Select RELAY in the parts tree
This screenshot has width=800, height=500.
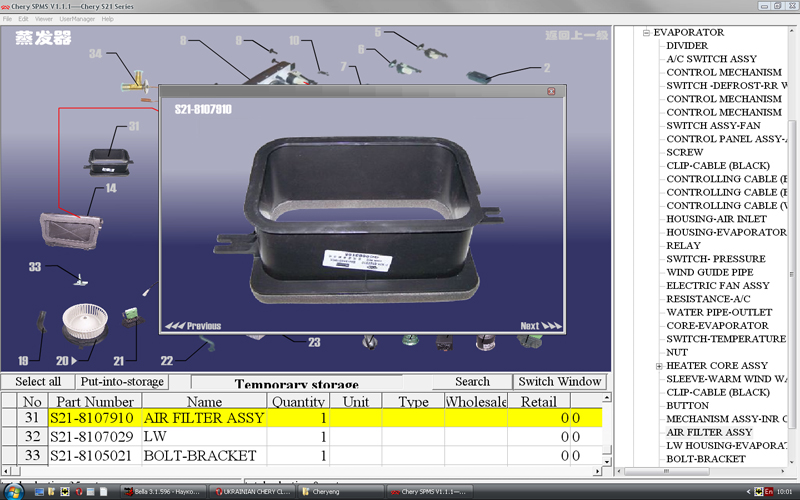pos(683,245)
